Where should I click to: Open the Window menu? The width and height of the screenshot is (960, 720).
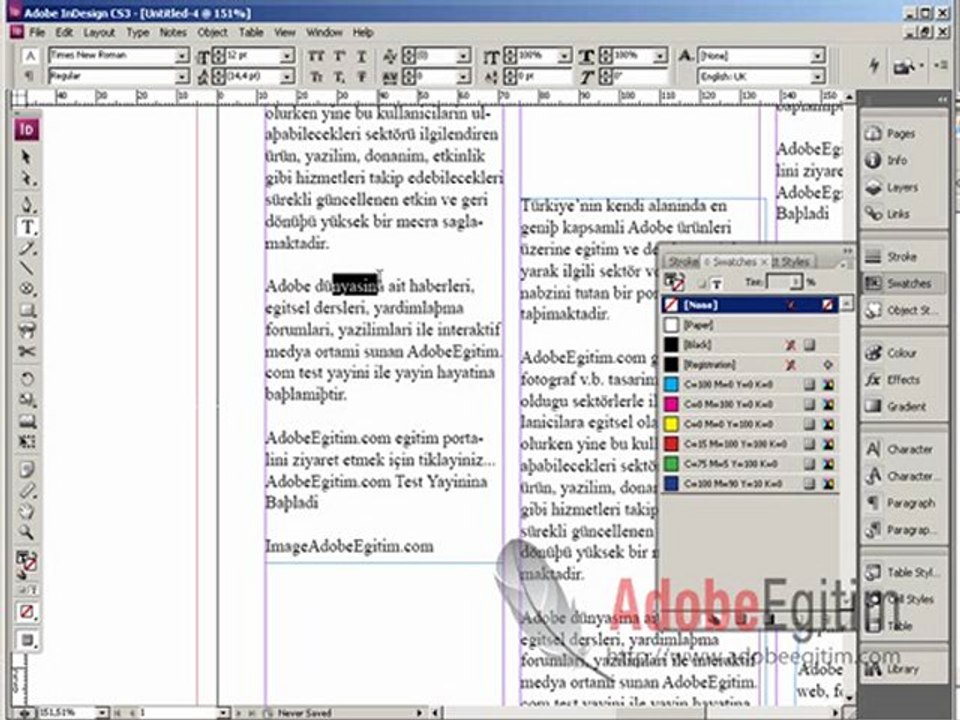coord(324,32)
